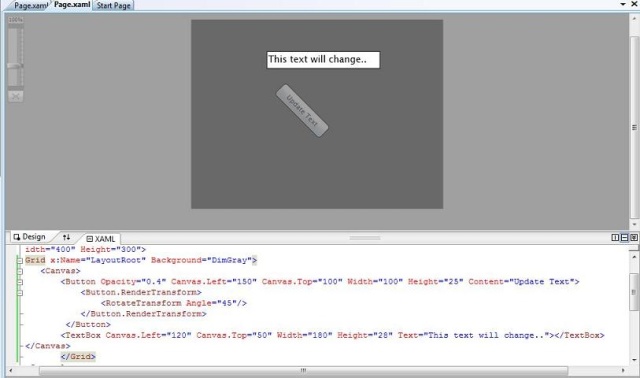640x378 pixels.
Task: Click the rotated Update Text button
Action: 302,111
